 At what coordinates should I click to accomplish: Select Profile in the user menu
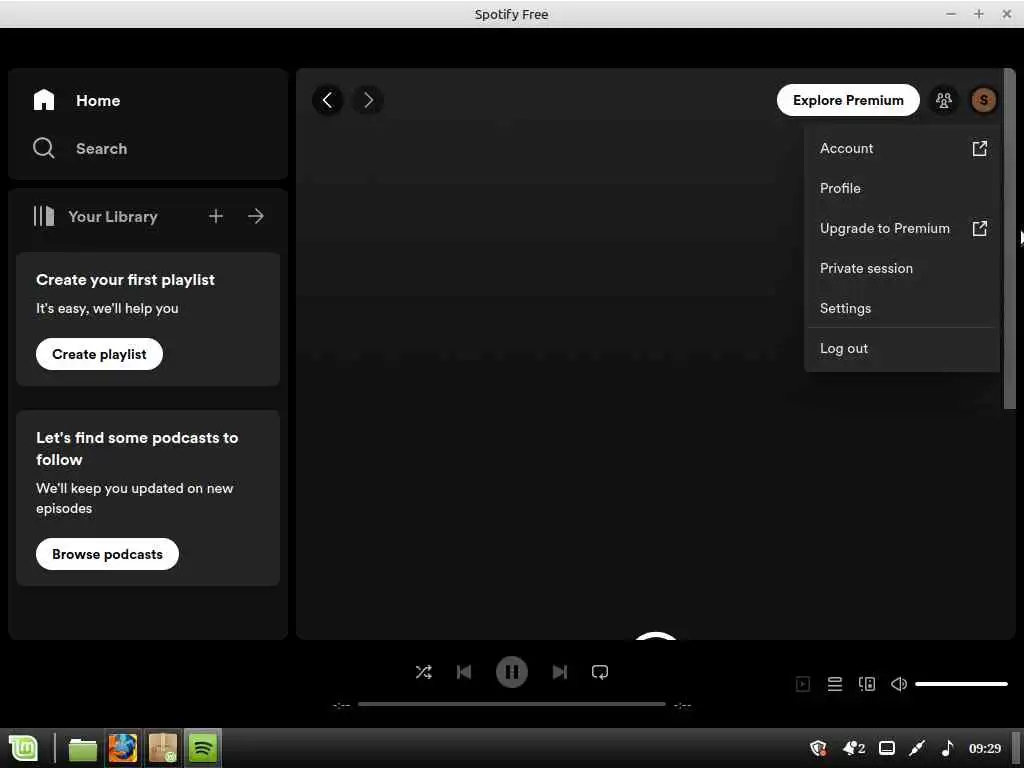point(903,188)
